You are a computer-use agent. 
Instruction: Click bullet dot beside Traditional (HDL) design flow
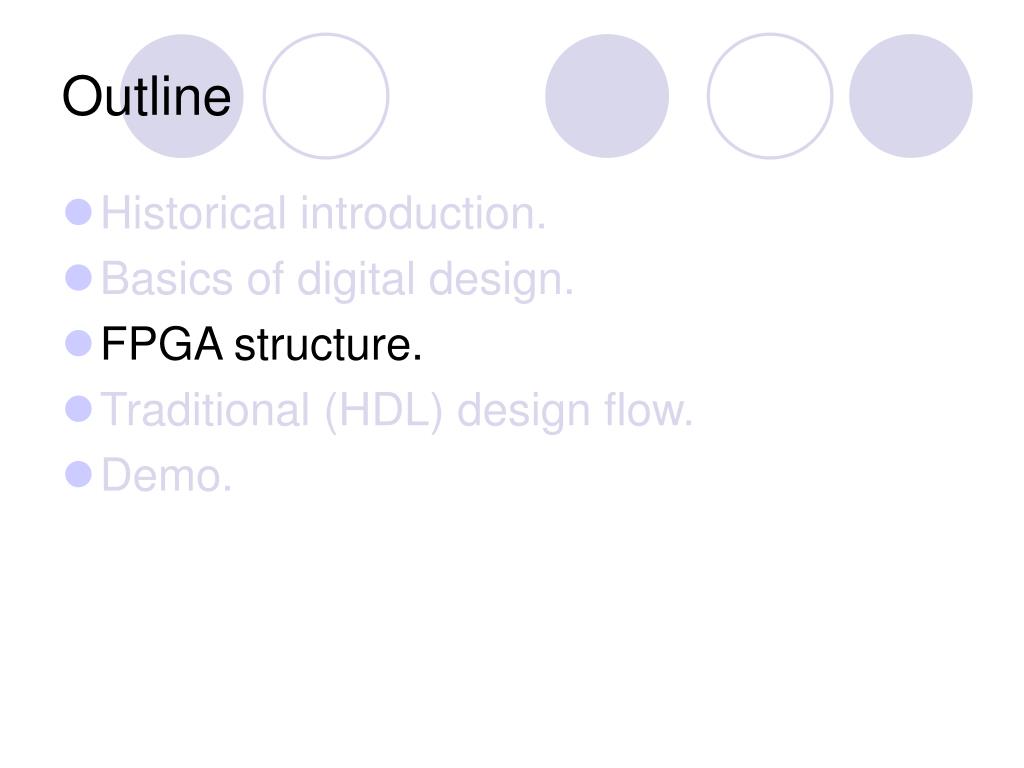pos(78,409)
